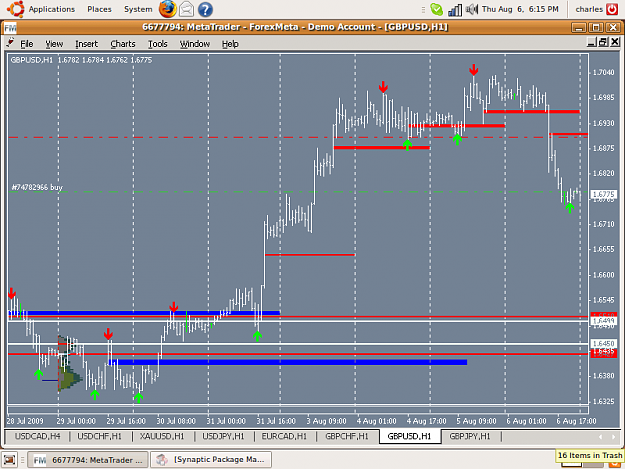Switch to Synaptic Package Manager taskbar button
Viewport: 625px width, 469px height.
point(211,460)
